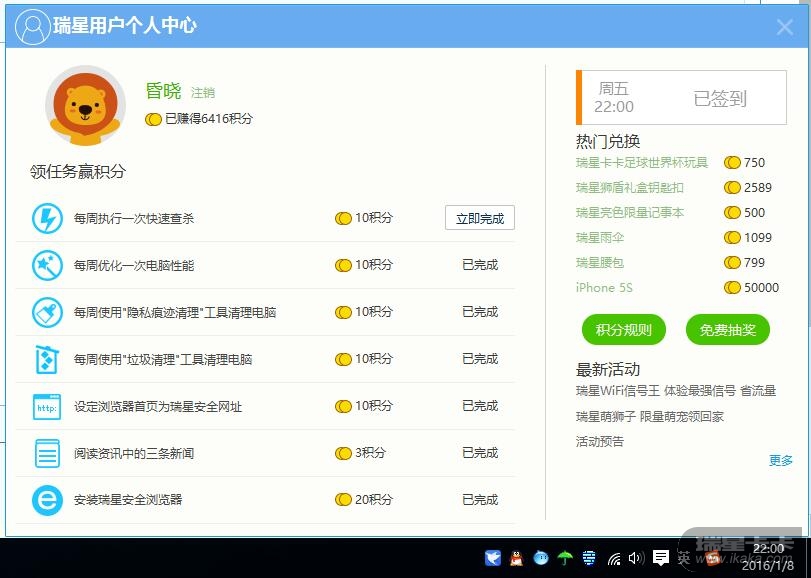Click the 更多 more link

(780, 460)
